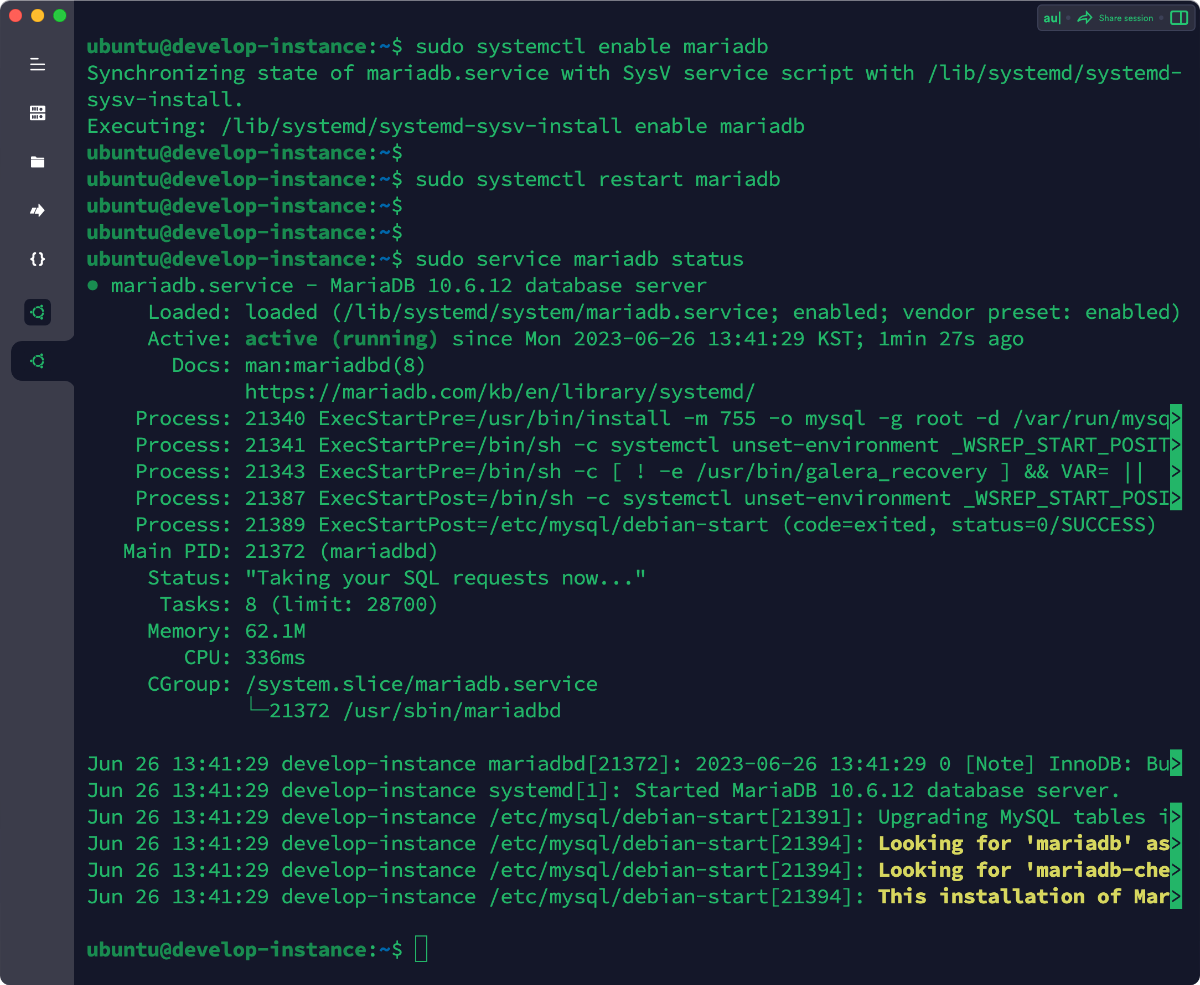
Task: Click the 'Main PID: 21372 (mariadbd)' line
Action: [281, 551]
